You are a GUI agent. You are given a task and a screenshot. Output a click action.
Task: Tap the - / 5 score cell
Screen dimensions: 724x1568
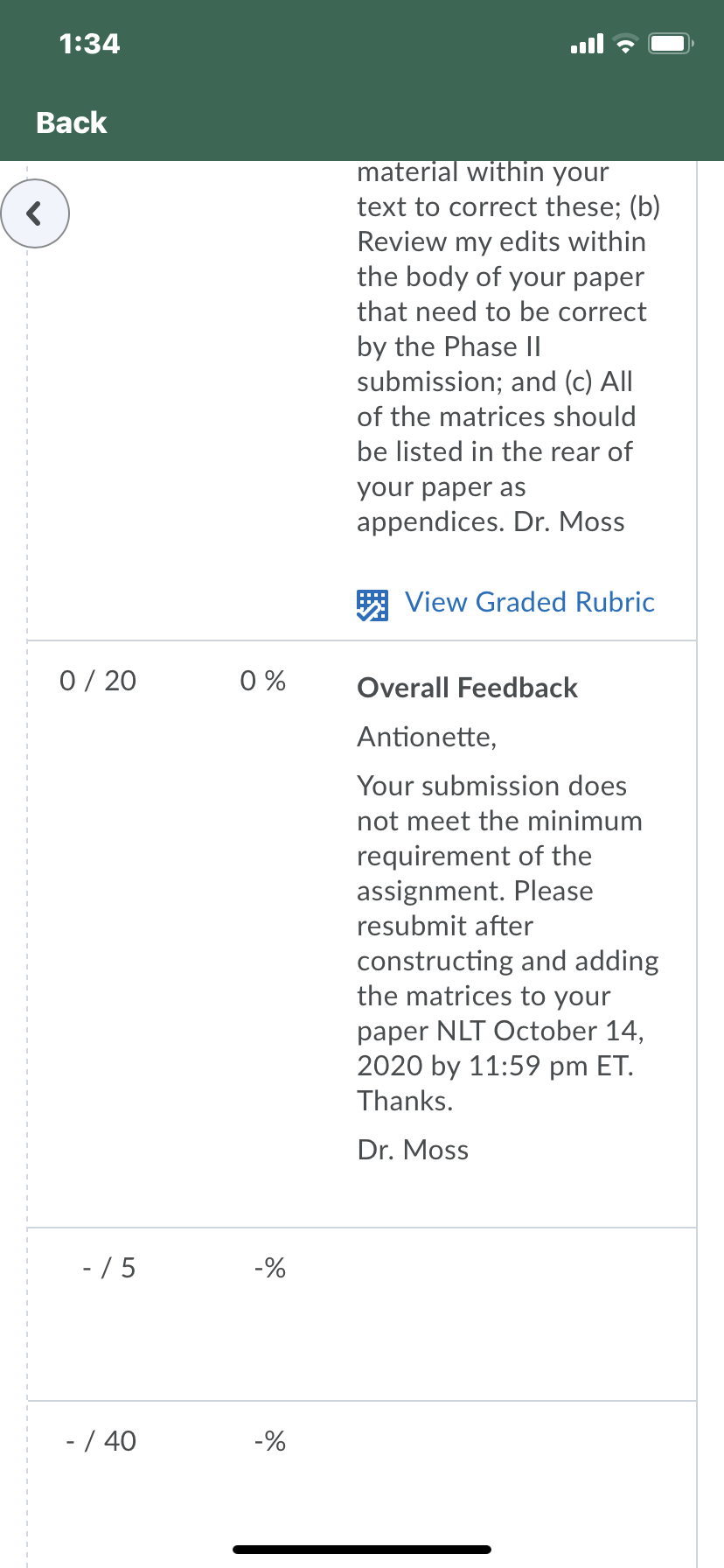[x=109, y=1267]
